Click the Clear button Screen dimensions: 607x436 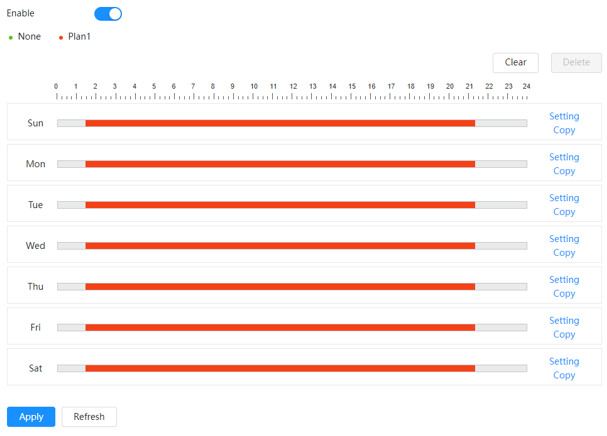515,62
